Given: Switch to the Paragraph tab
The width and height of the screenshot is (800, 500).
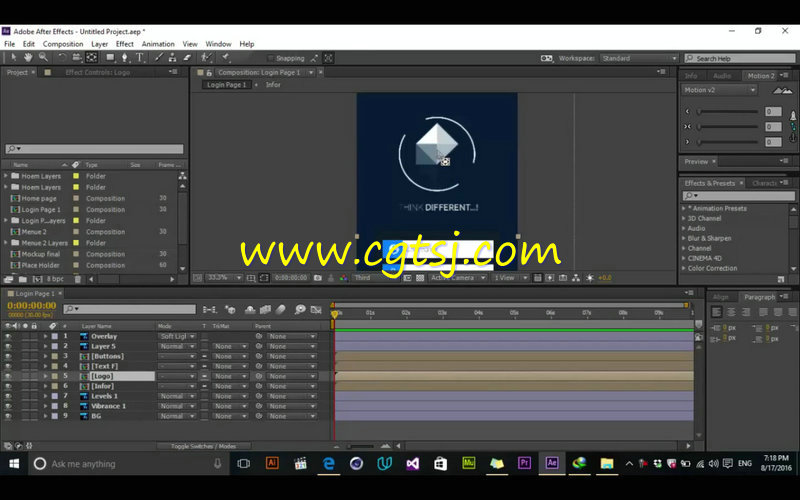Looking at the screenshot, I should (759, 297).
